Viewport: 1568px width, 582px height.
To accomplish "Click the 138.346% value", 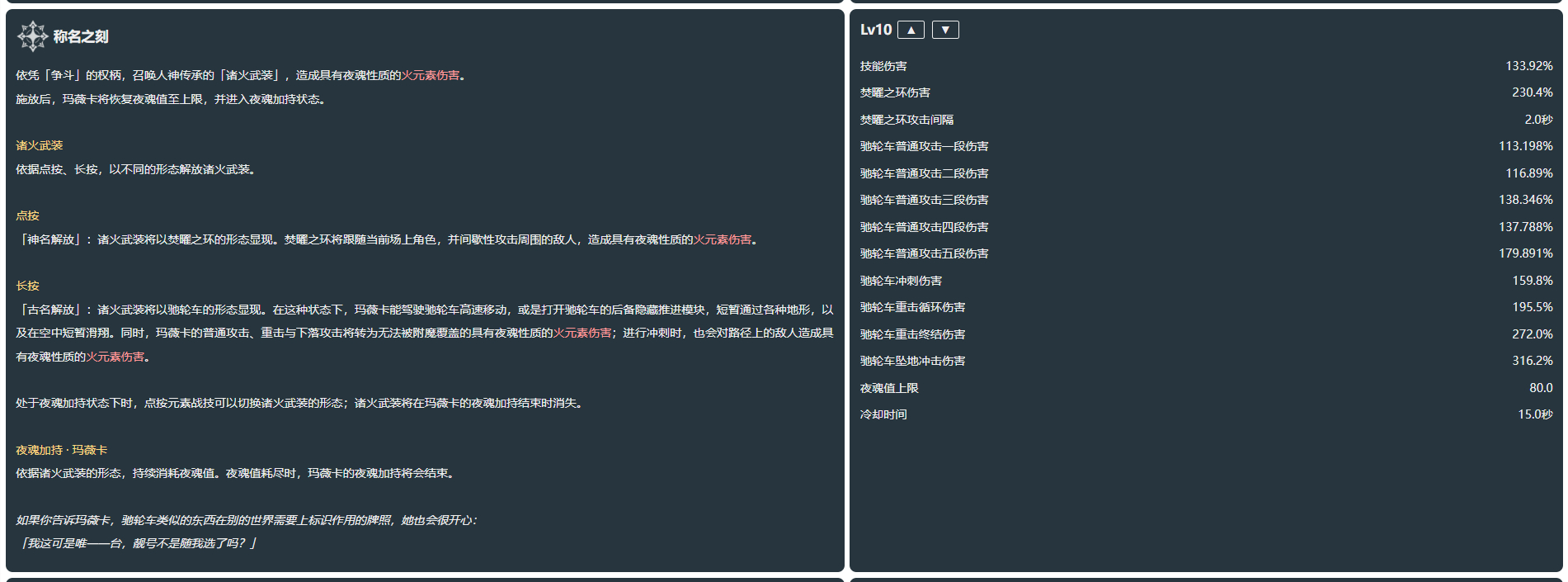I will coord(1526,200).
